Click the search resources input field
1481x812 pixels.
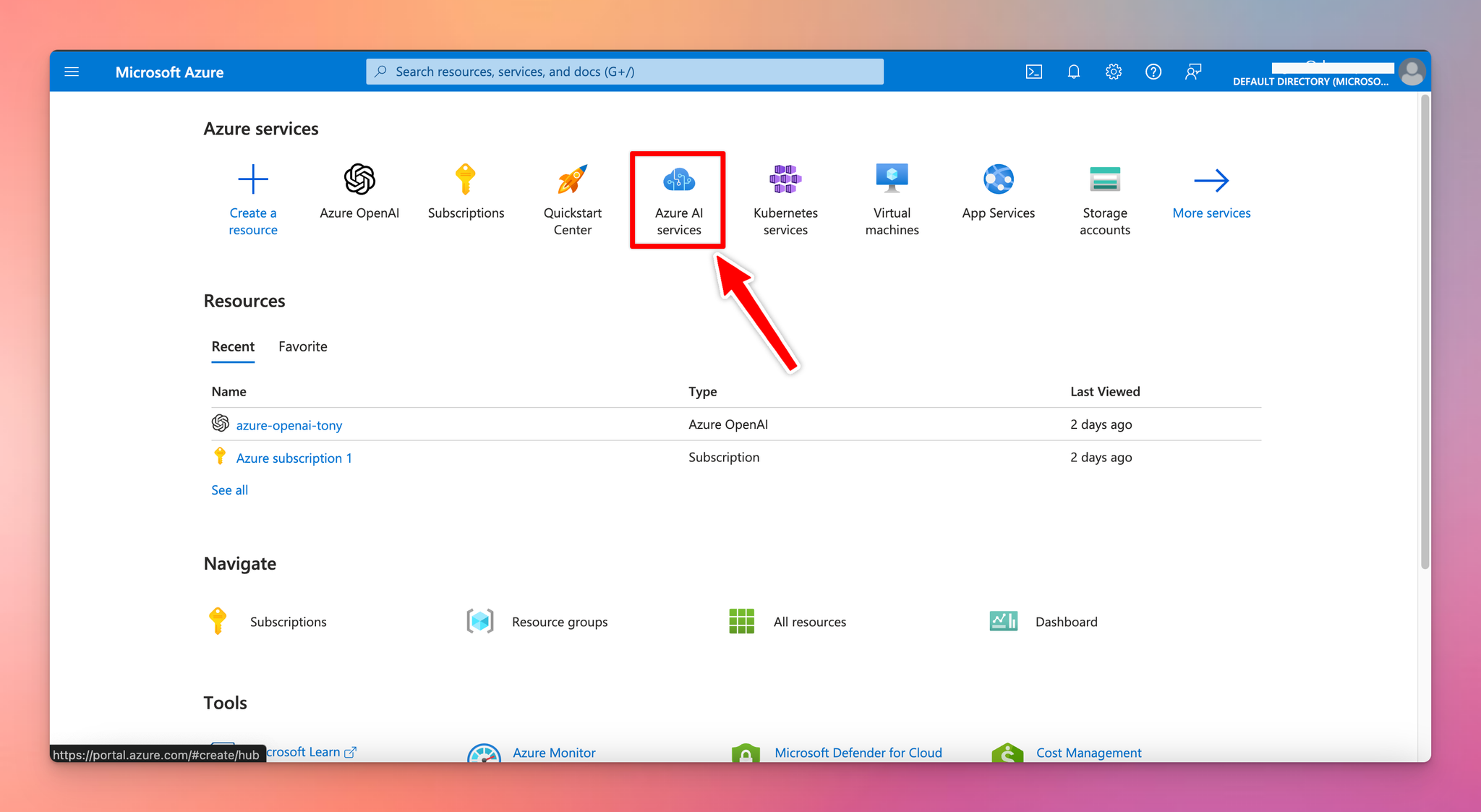tap(625, 72)
